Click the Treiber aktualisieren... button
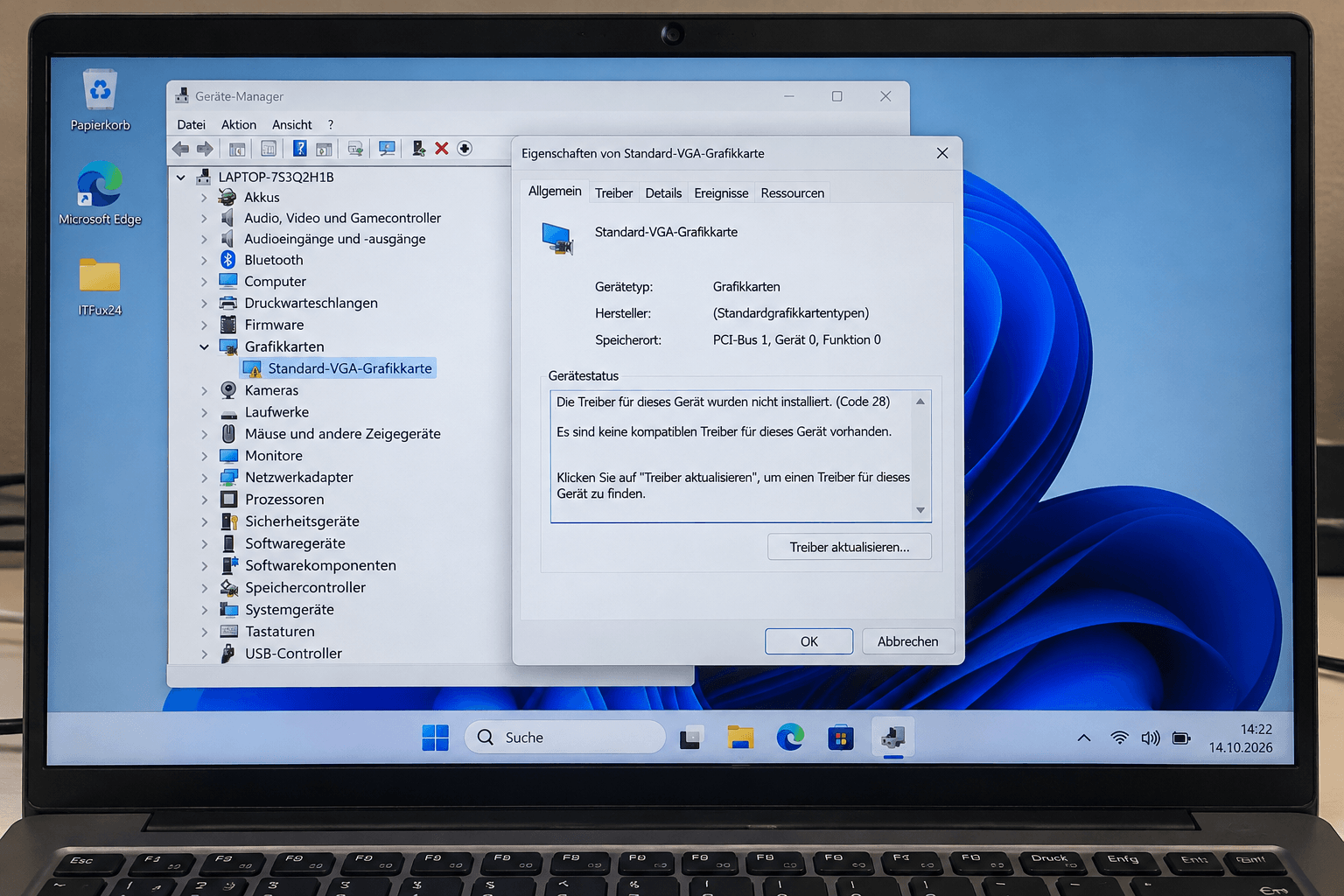 (849, 547)
